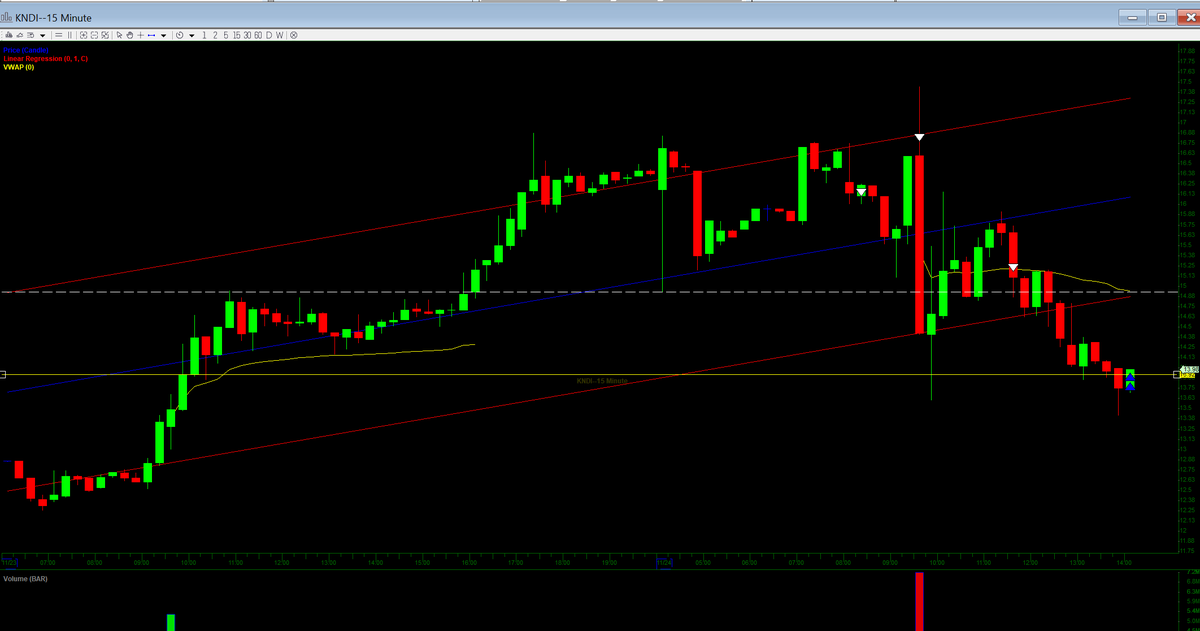Click the zoom-in expand icon
Viewport: 1200px width, 631px height.
pos(83,35)
